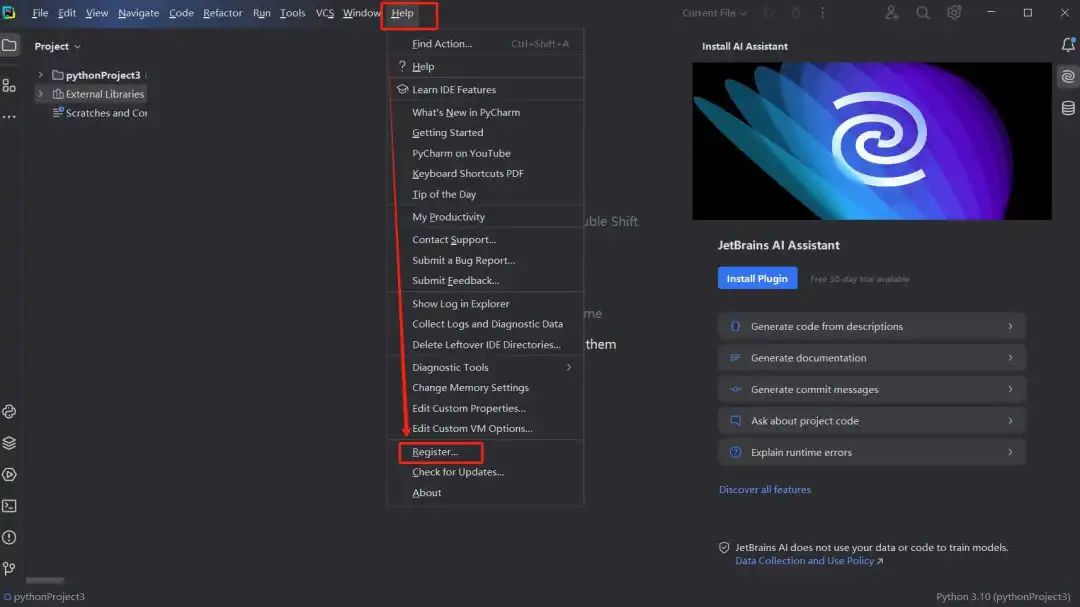
Task: Click the PyCharm logo icon
Action: coord(9,12)
